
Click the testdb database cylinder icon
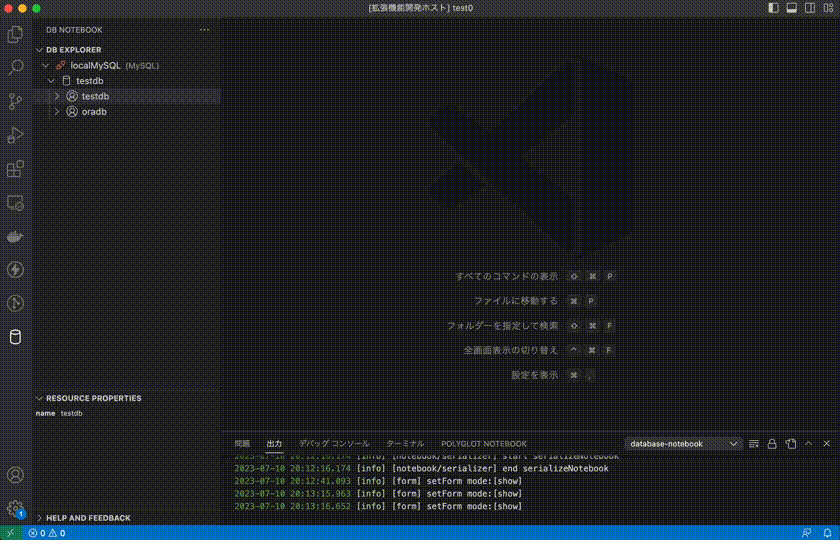click(x=66, y=81)
